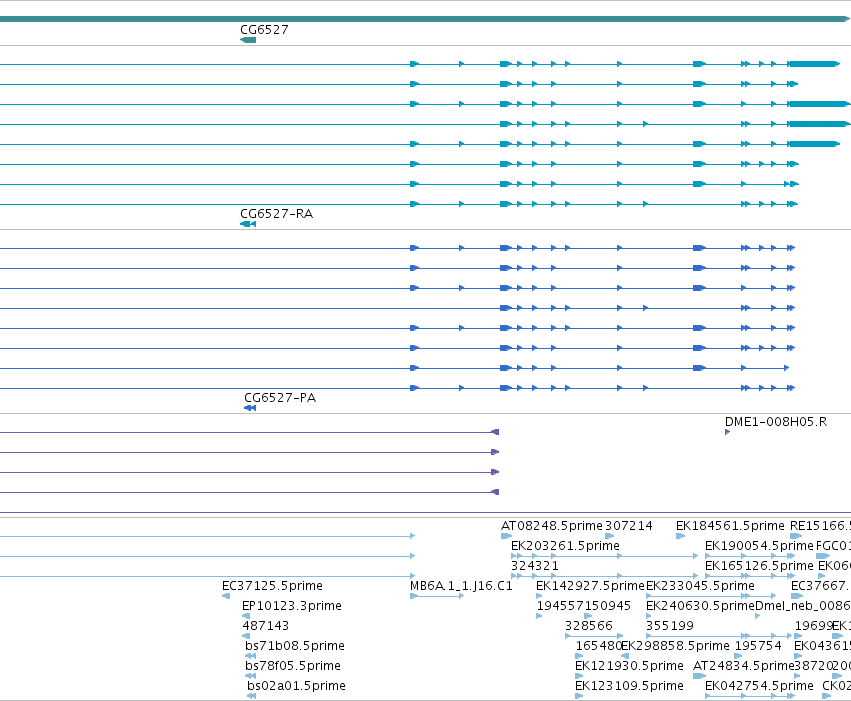Click the EK165126.5prime label
The image size is (851, 701).
[759, 565]
